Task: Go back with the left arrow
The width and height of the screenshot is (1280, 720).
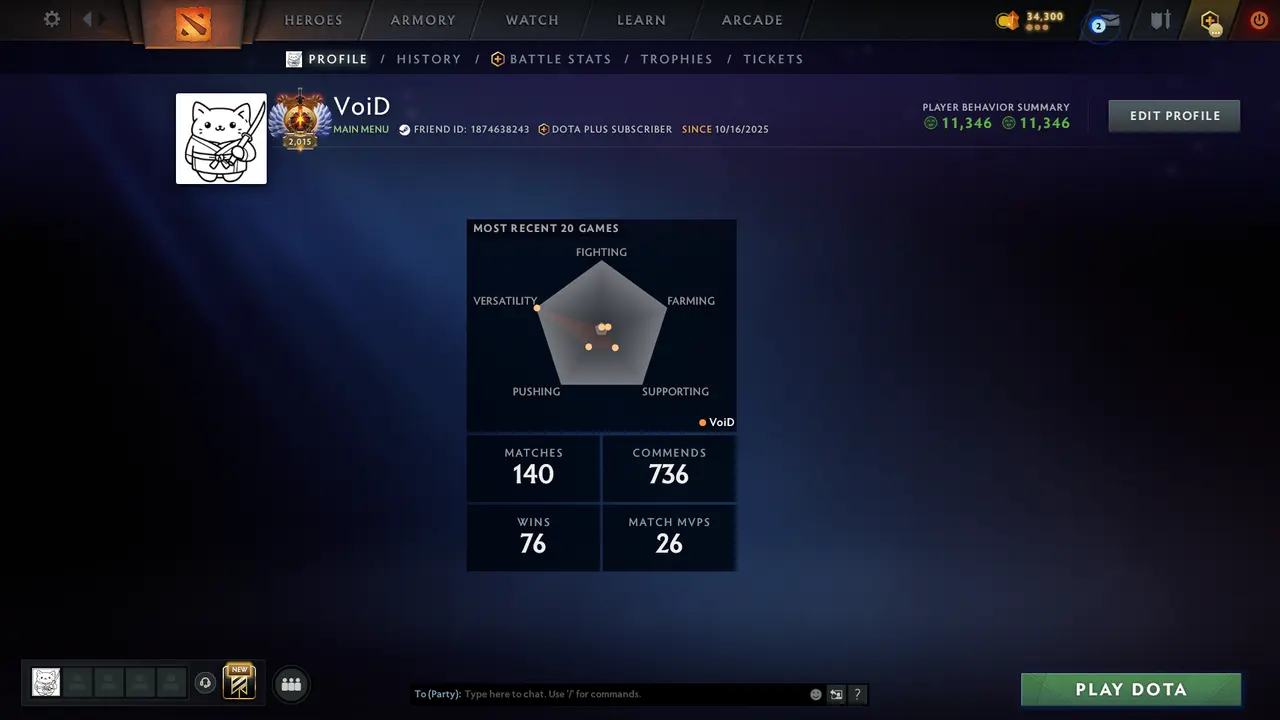Action: (x=88, y=19)
